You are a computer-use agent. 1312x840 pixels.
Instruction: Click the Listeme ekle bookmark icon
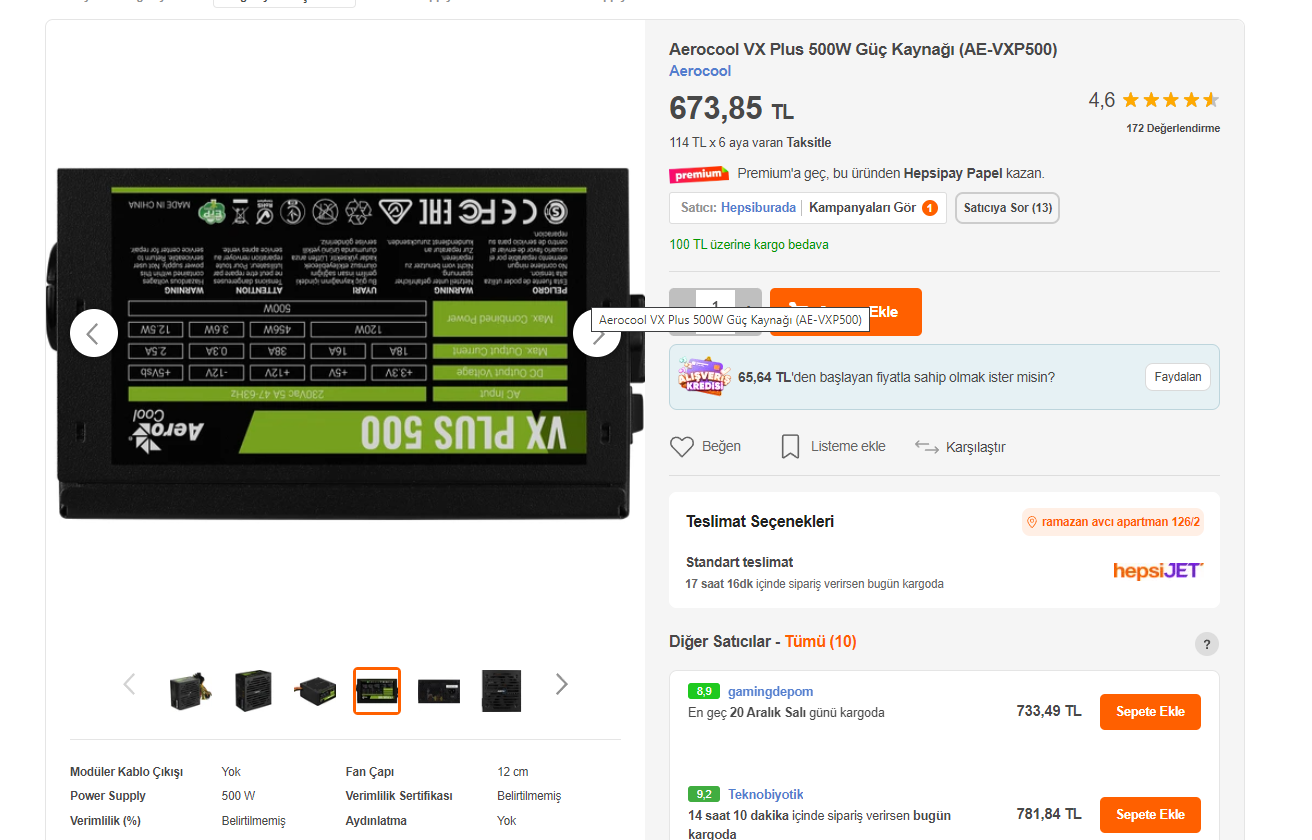790,447
